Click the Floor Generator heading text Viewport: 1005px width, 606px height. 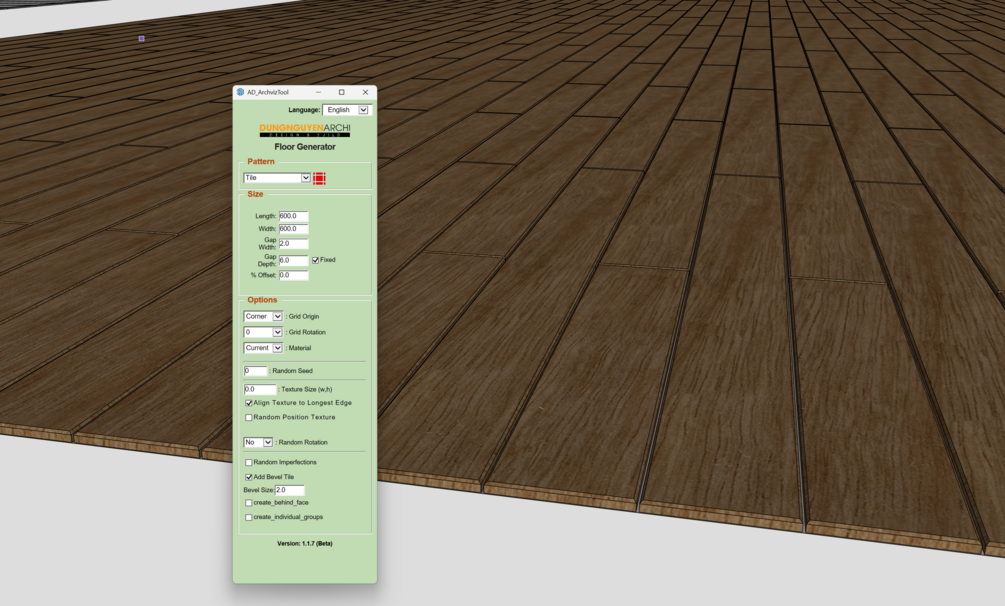pos(305,147)
